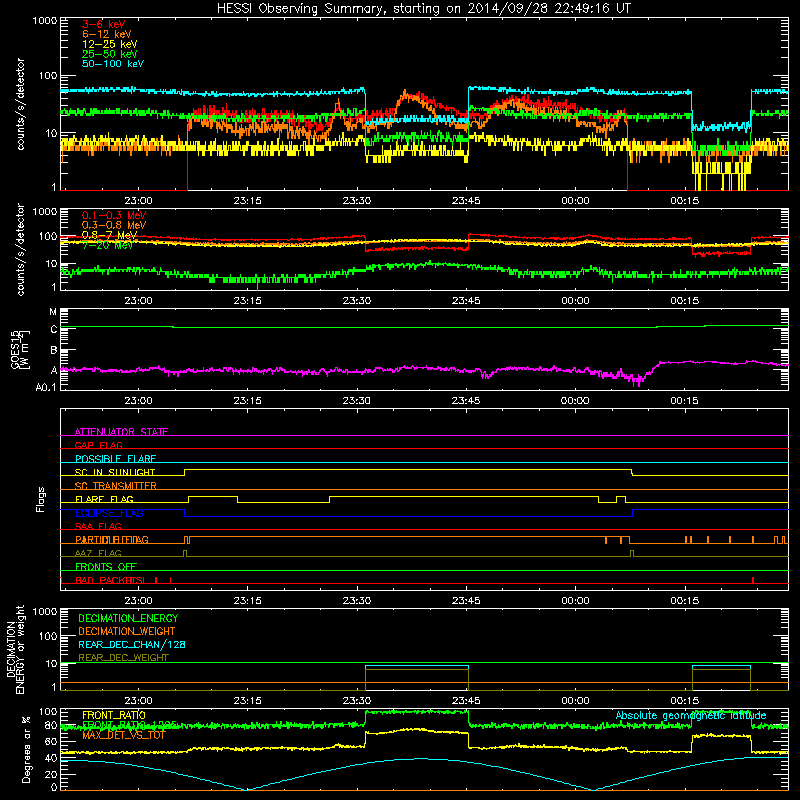The image size is (800, 800).
Task: Select the SC_TRANSMITTER flag label
Action: (x=116, y=486)
